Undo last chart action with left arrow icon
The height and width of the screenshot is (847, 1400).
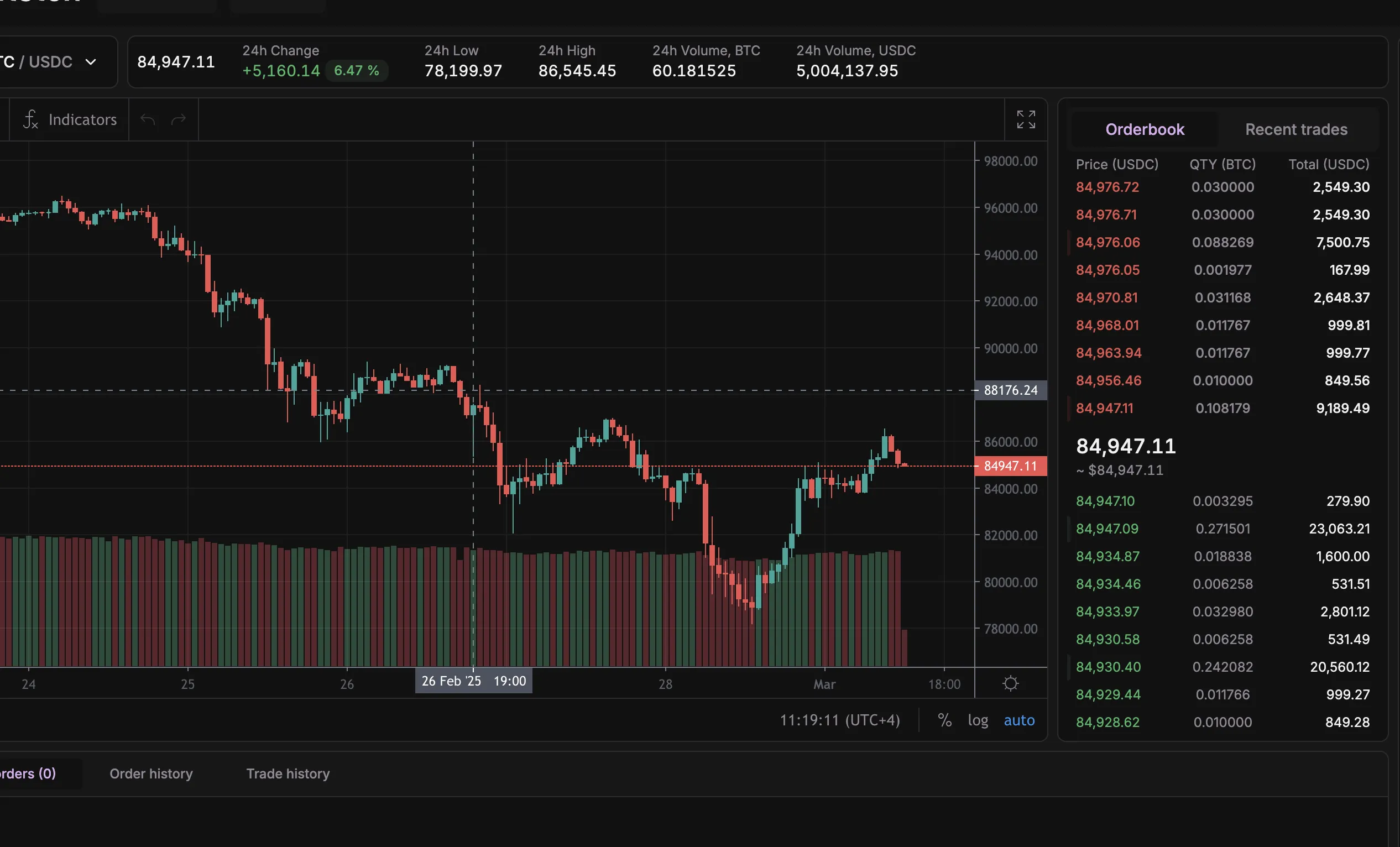pyautogui.click(x=147, y=119)
